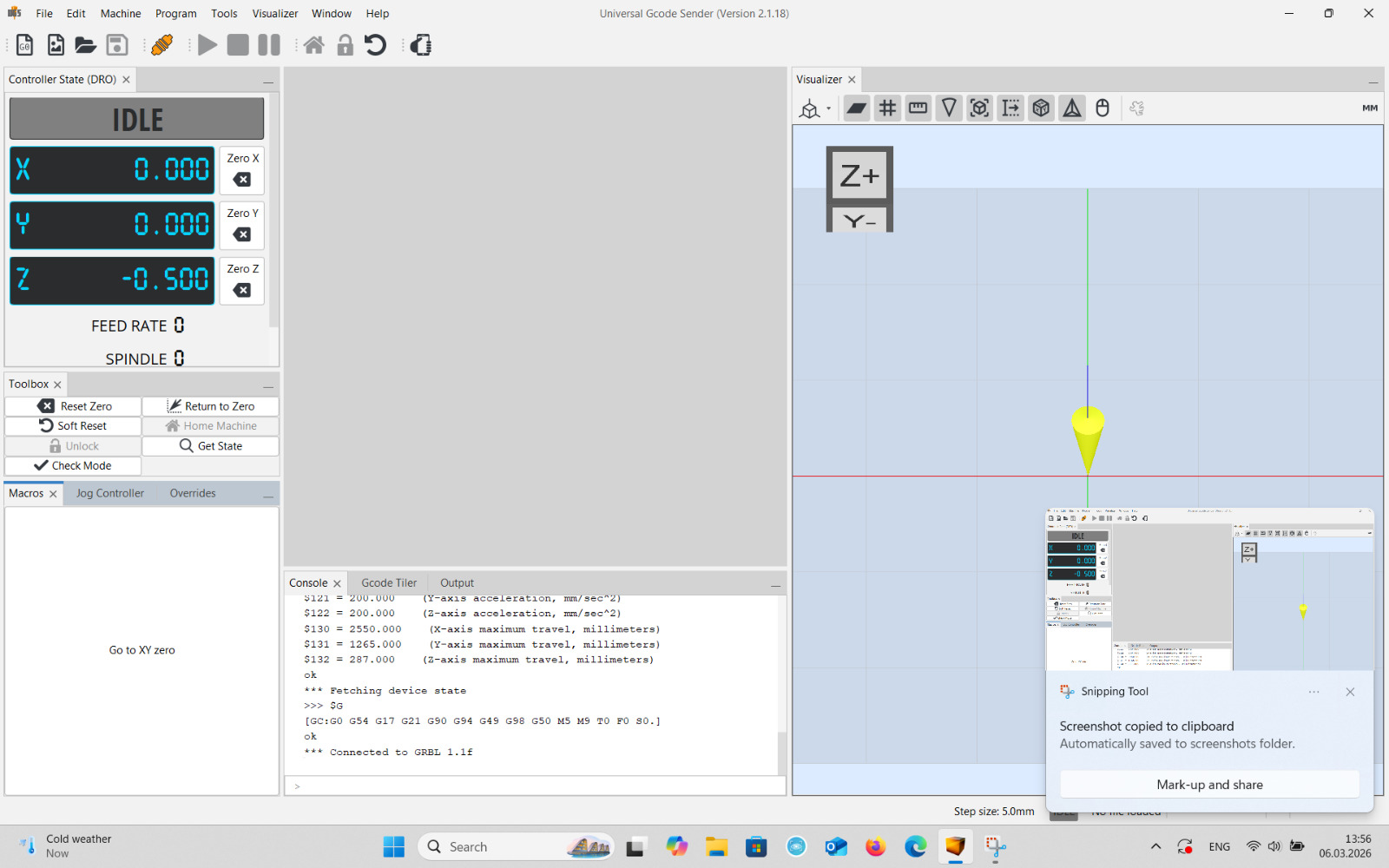Open the Visualizer menu
Screen dimensions: 1389x868
(275, 14)
